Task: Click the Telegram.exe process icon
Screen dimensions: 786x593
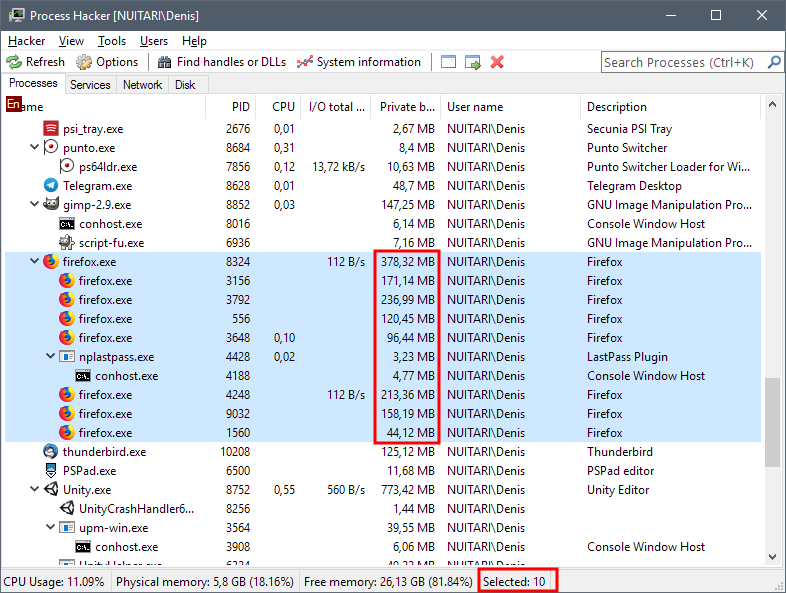Action: [51, 185]
